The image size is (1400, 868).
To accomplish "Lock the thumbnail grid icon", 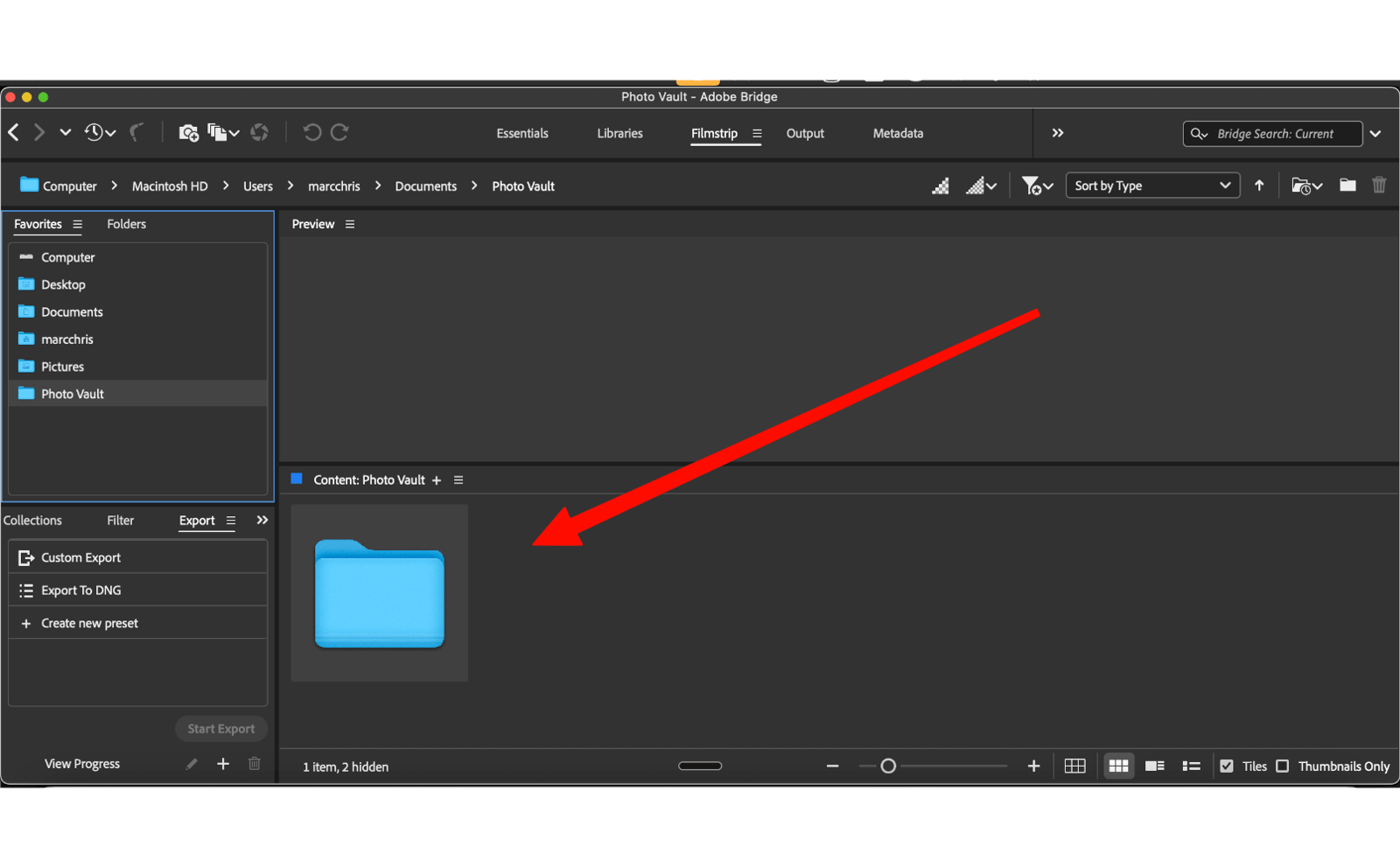I will tap(1074, 766).
